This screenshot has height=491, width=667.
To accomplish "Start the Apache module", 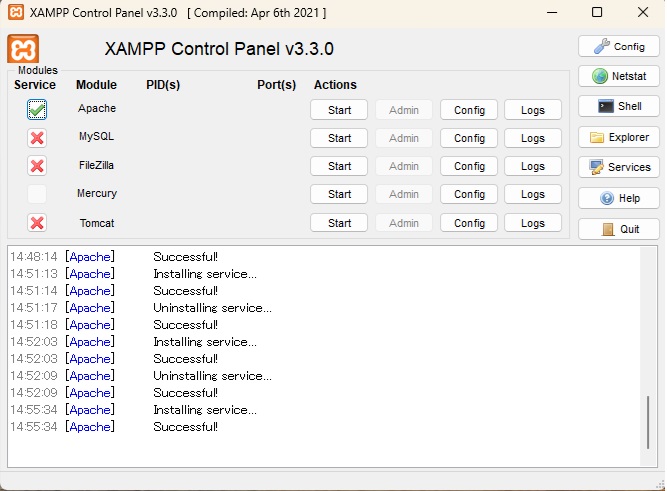I will [x=339, y=110].
